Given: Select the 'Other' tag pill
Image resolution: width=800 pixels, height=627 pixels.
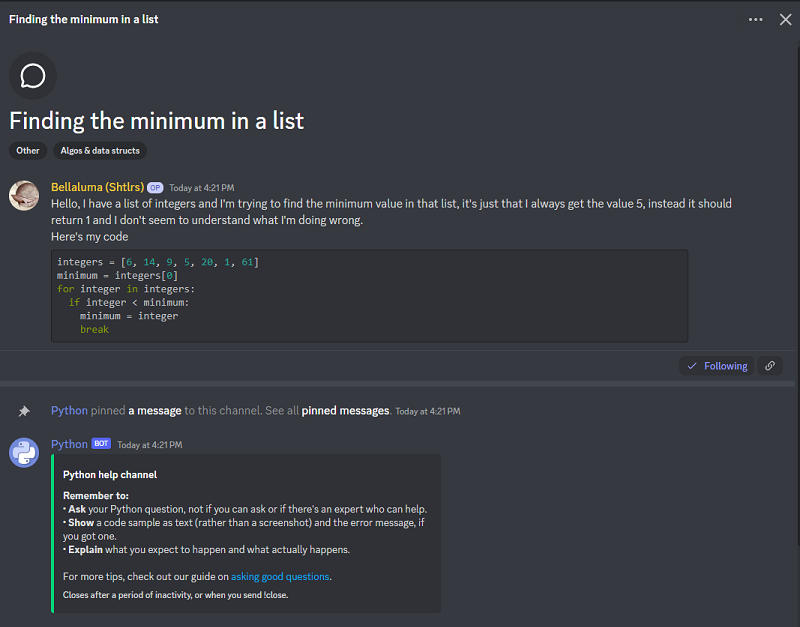Looking at the screenshot, I should pos(27,150).
